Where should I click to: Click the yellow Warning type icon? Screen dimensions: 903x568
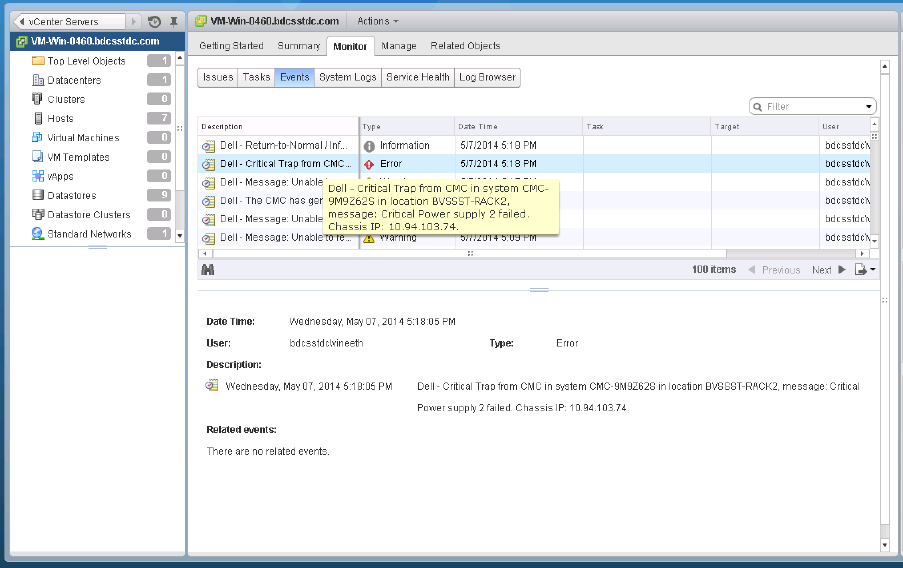pyautogui.click(x=369, y=238)
